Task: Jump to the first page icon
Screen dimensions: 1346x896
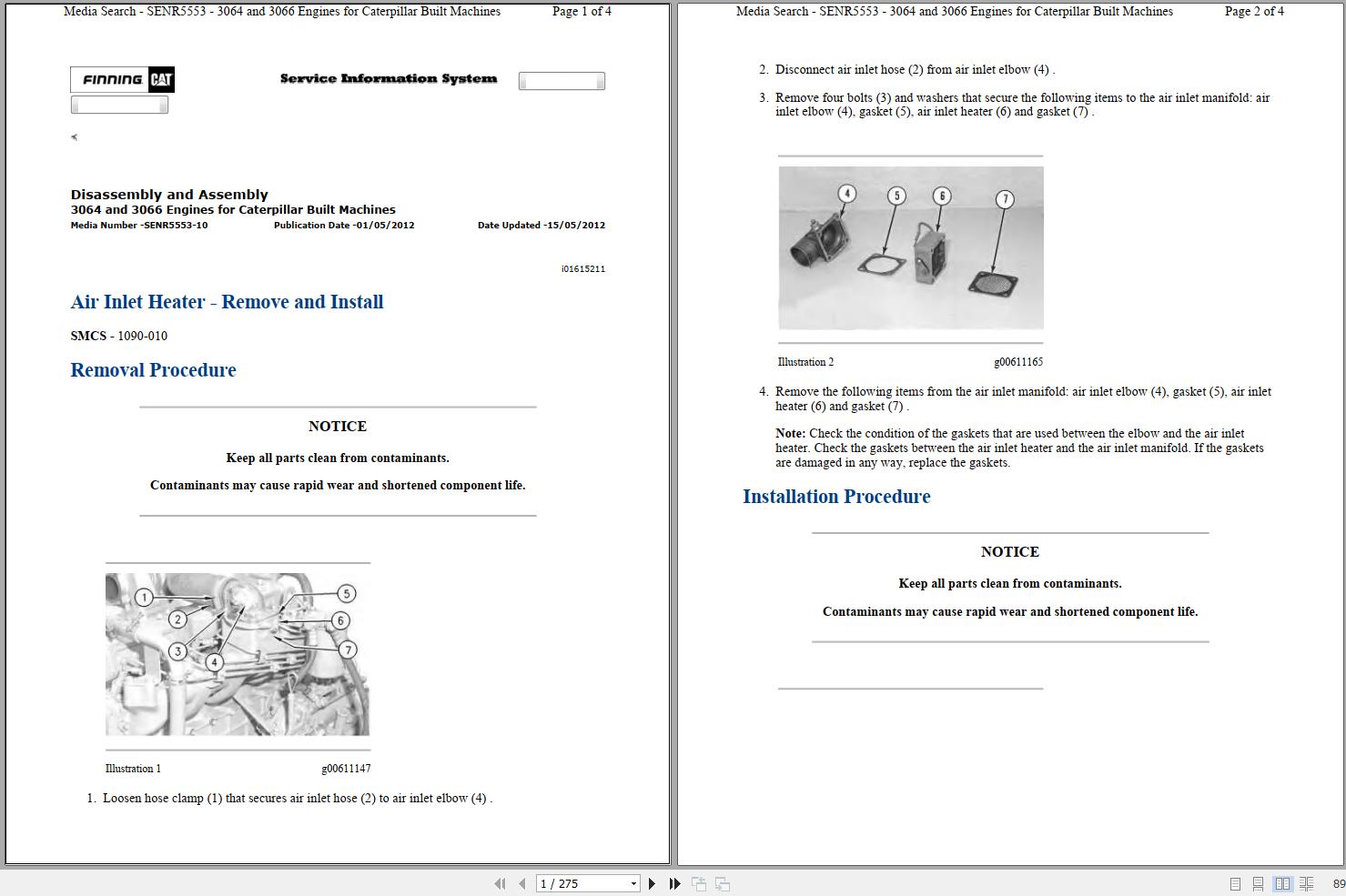Action: [501, 883]
